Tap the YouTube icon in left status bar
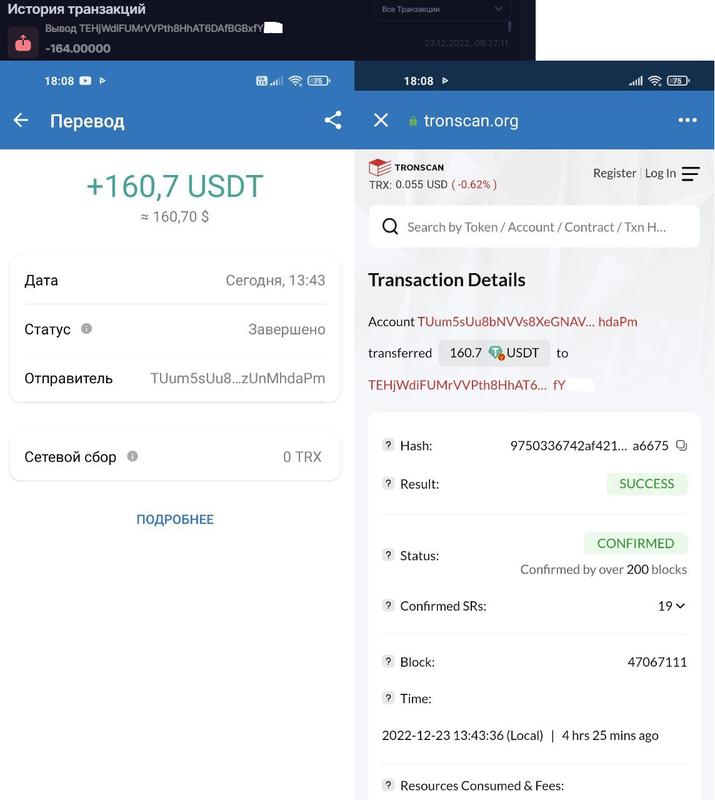Viewport: 715px width, 800px height. pyautogui.click(x=85, y=81)
